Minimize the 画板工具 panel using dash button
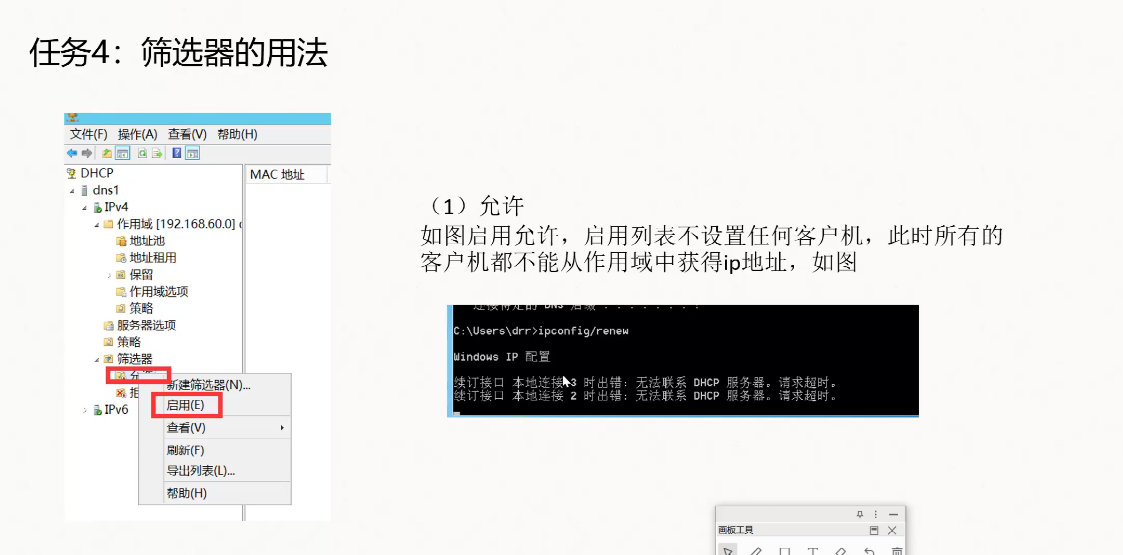Viewport: 1123px width, 555px height. (893, 514)
